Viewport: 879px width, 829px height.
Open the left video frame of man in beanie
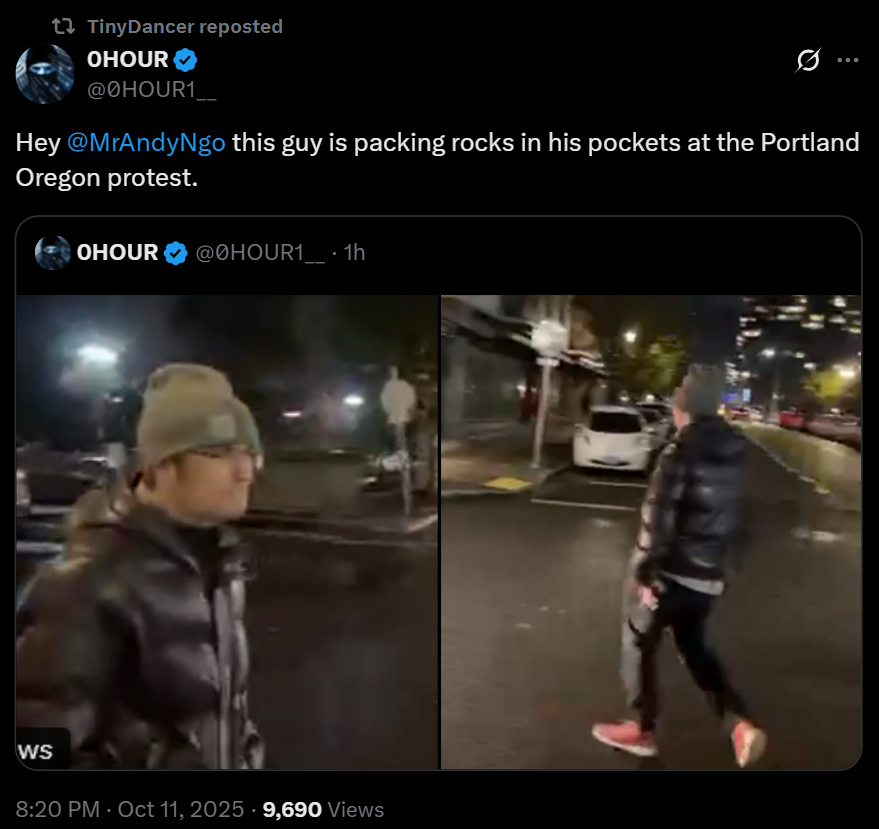pos(227,532)
